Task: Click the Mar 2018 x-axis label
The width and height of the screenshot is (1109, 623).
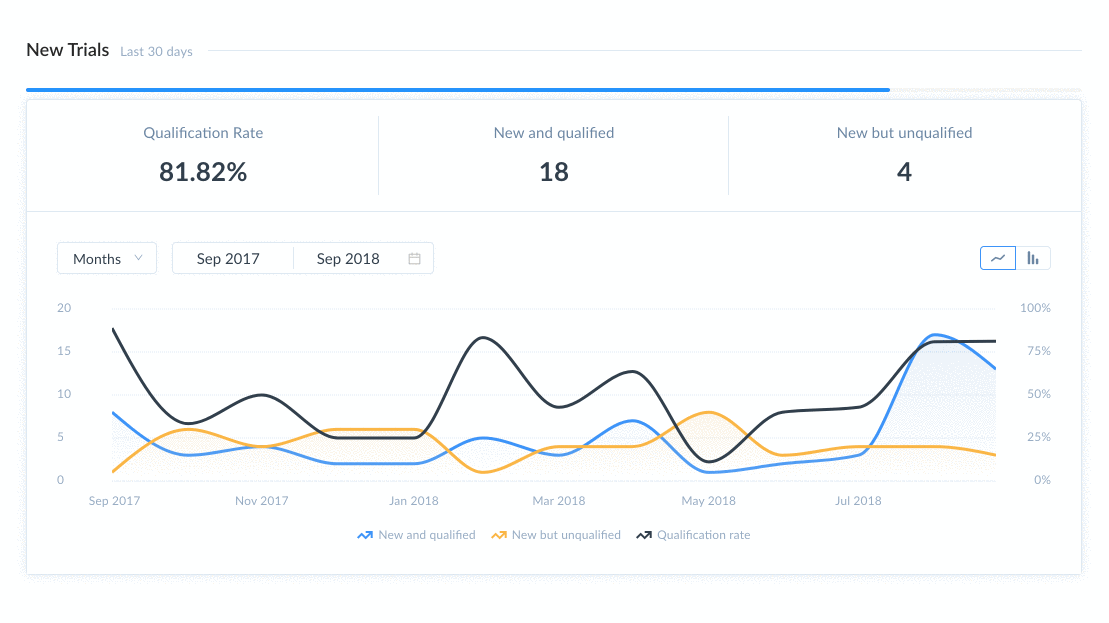Action: pos(559,501)
